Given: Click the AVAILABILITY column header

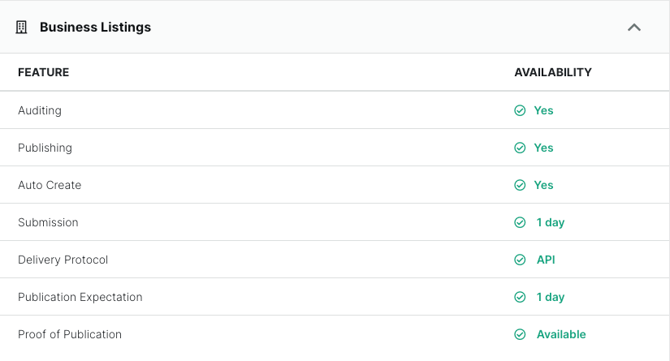Looking at the screenshot, I should pos(553,72).
